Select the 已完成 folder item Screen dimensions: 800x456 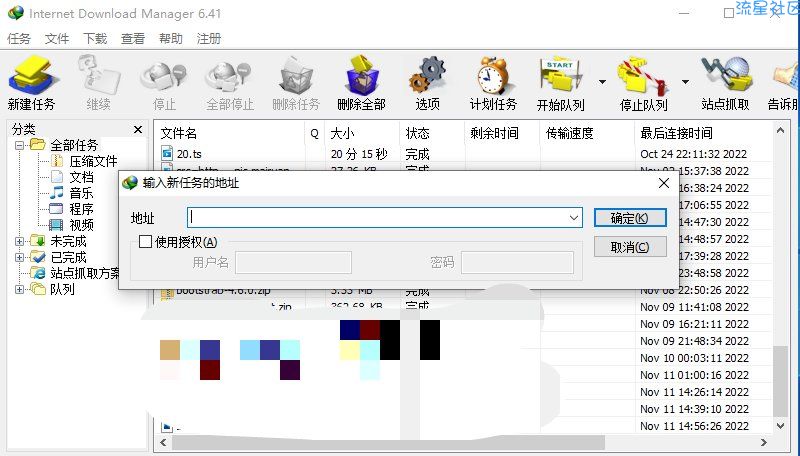[68, 257]
